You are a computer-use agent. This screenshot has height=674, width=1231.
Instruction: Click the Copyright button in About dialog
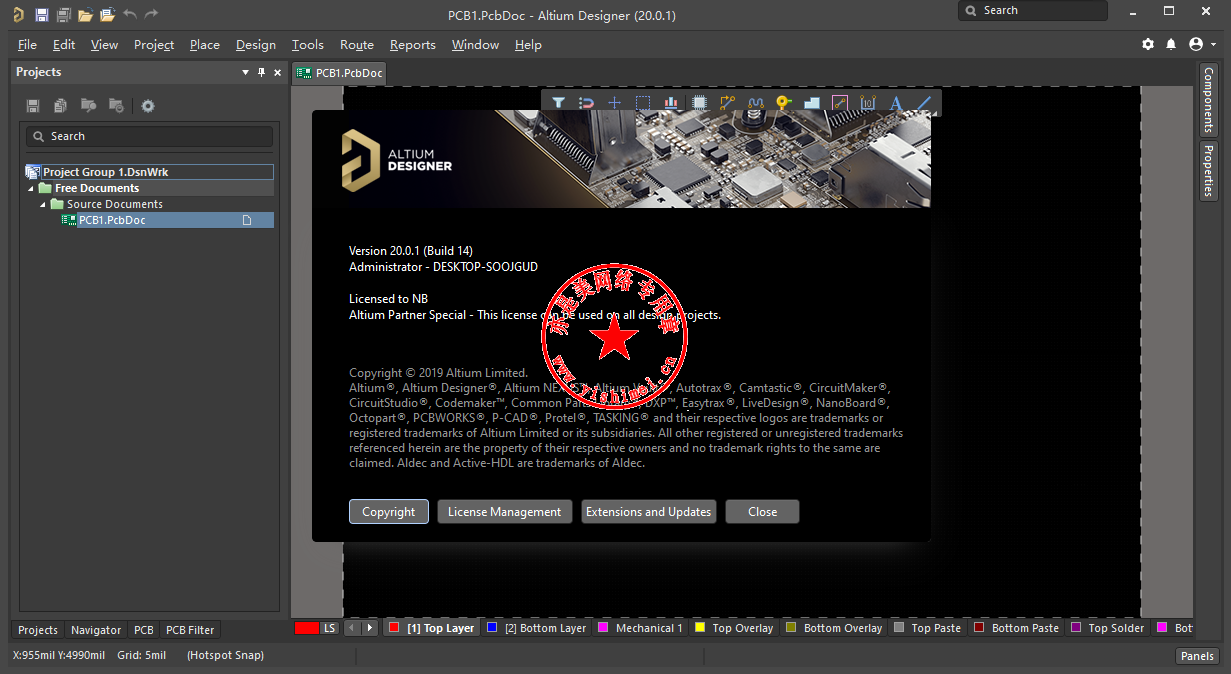(x=389, y=512)
